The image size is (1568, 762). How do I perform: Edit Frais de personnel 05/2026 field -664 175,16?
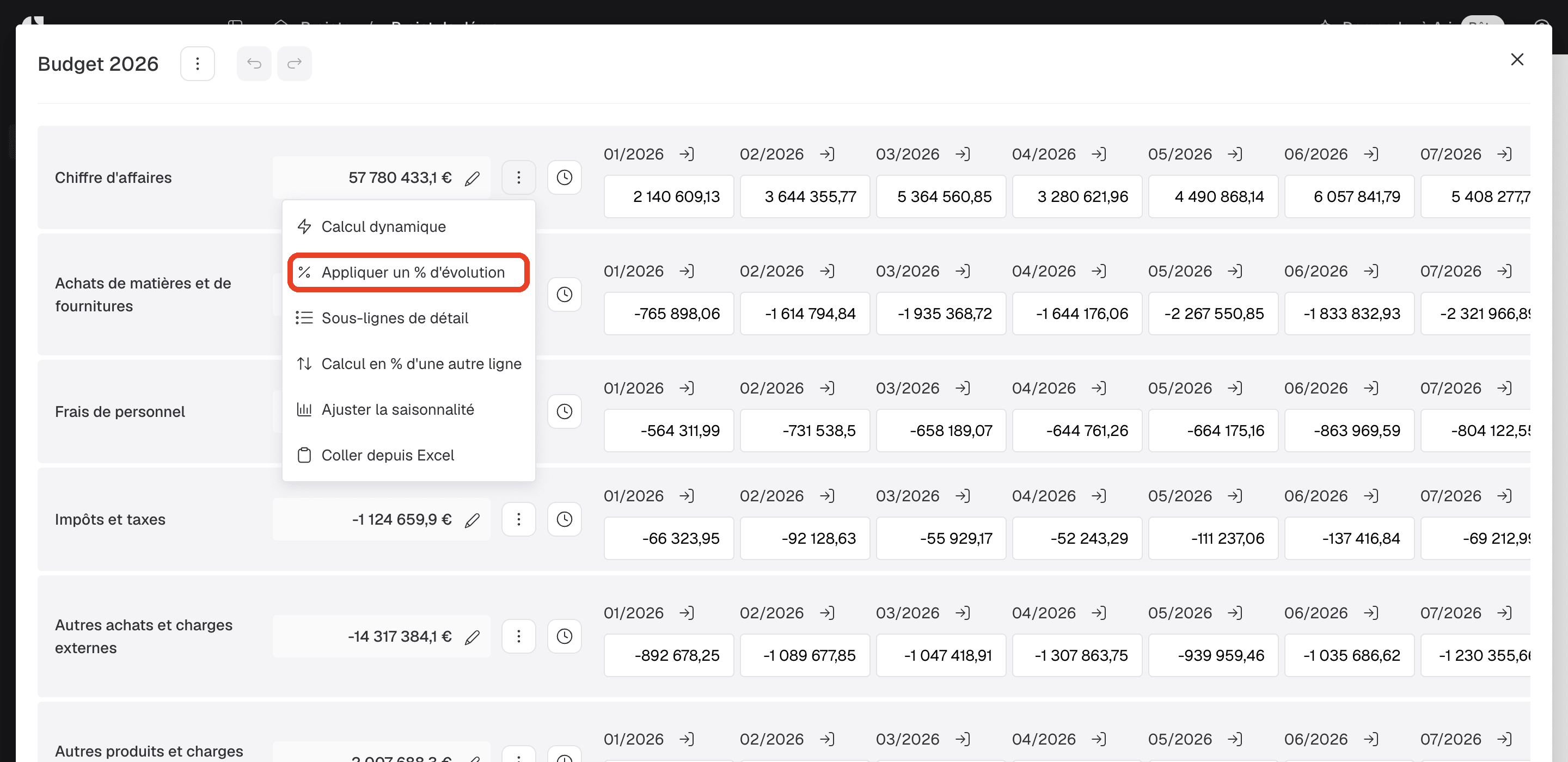1213,431
